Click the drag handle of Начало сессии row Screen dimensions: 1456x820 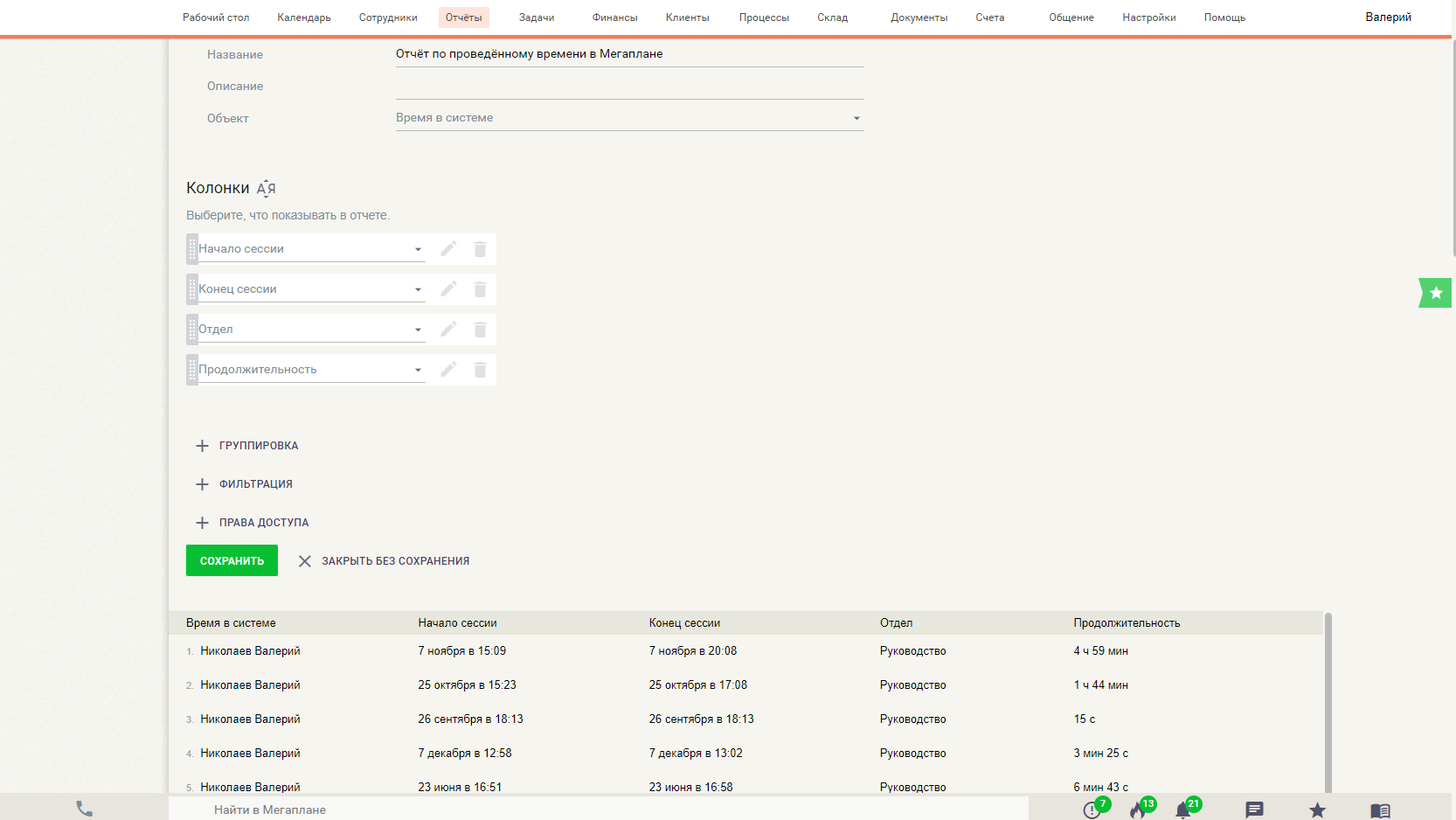[192, 249]
